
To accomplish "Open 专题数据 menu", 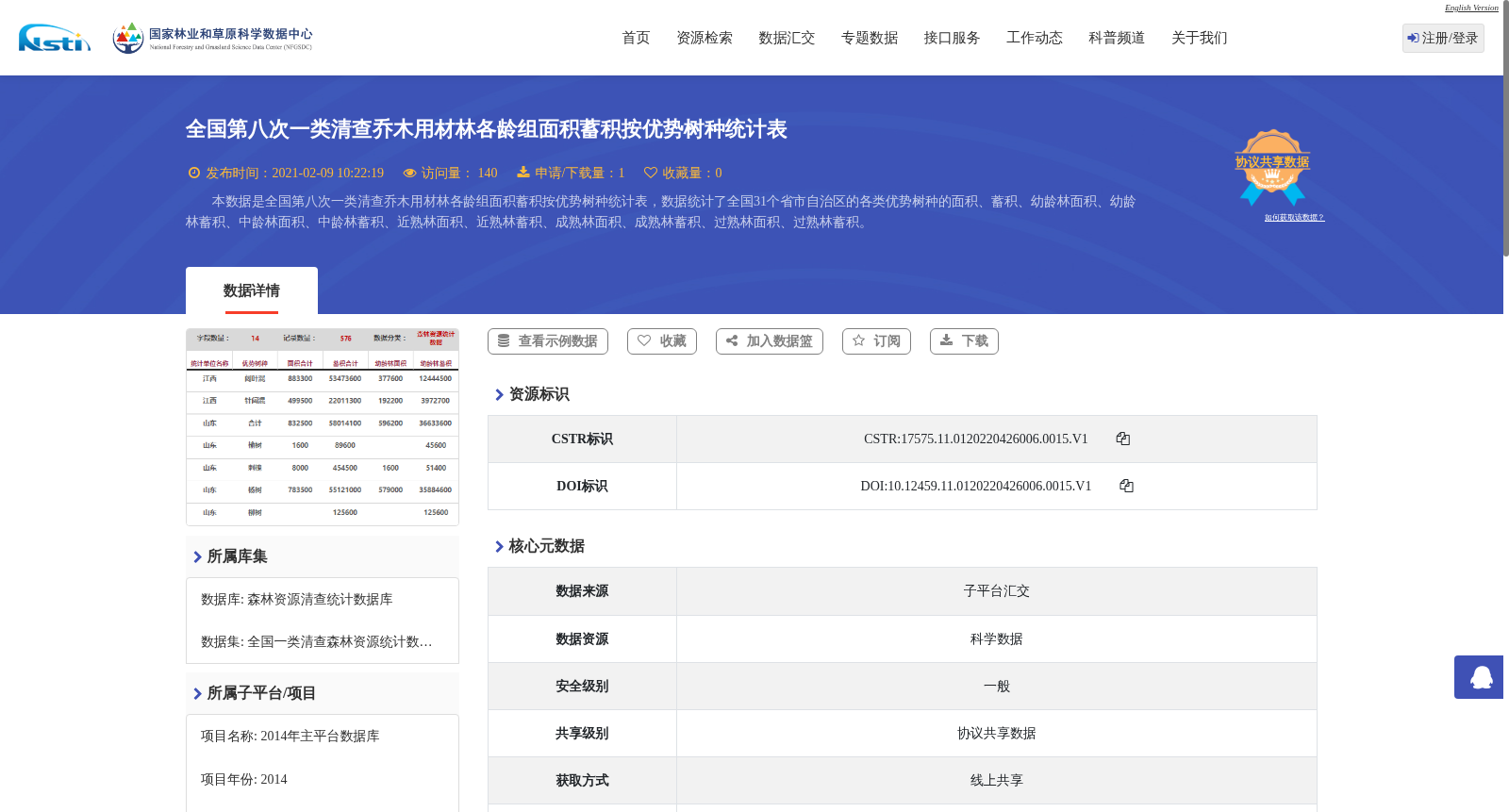I will 870,38.
